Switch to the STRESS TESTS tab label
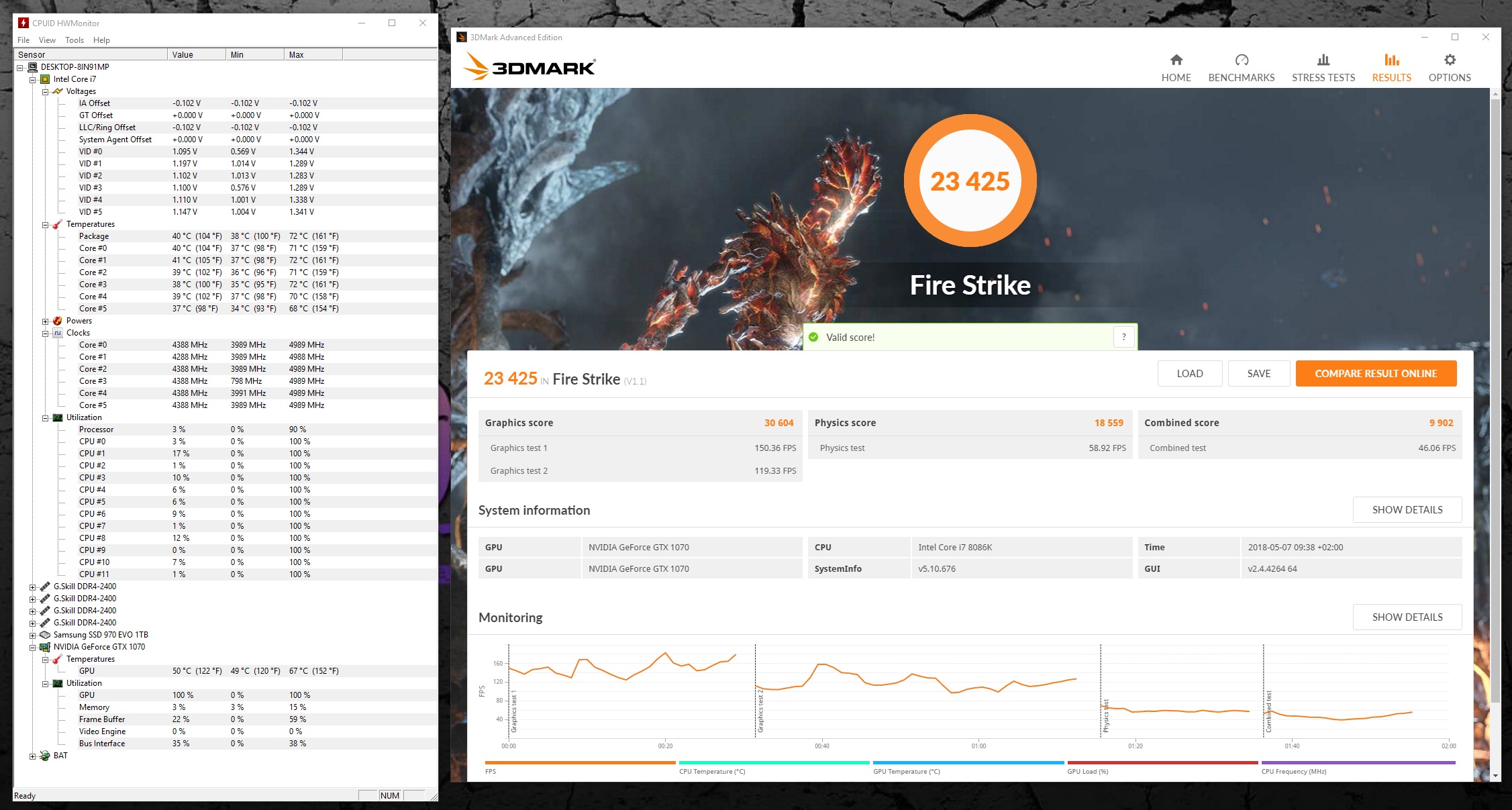This screenshot has height=810, width=1512. click(1323, 78)
